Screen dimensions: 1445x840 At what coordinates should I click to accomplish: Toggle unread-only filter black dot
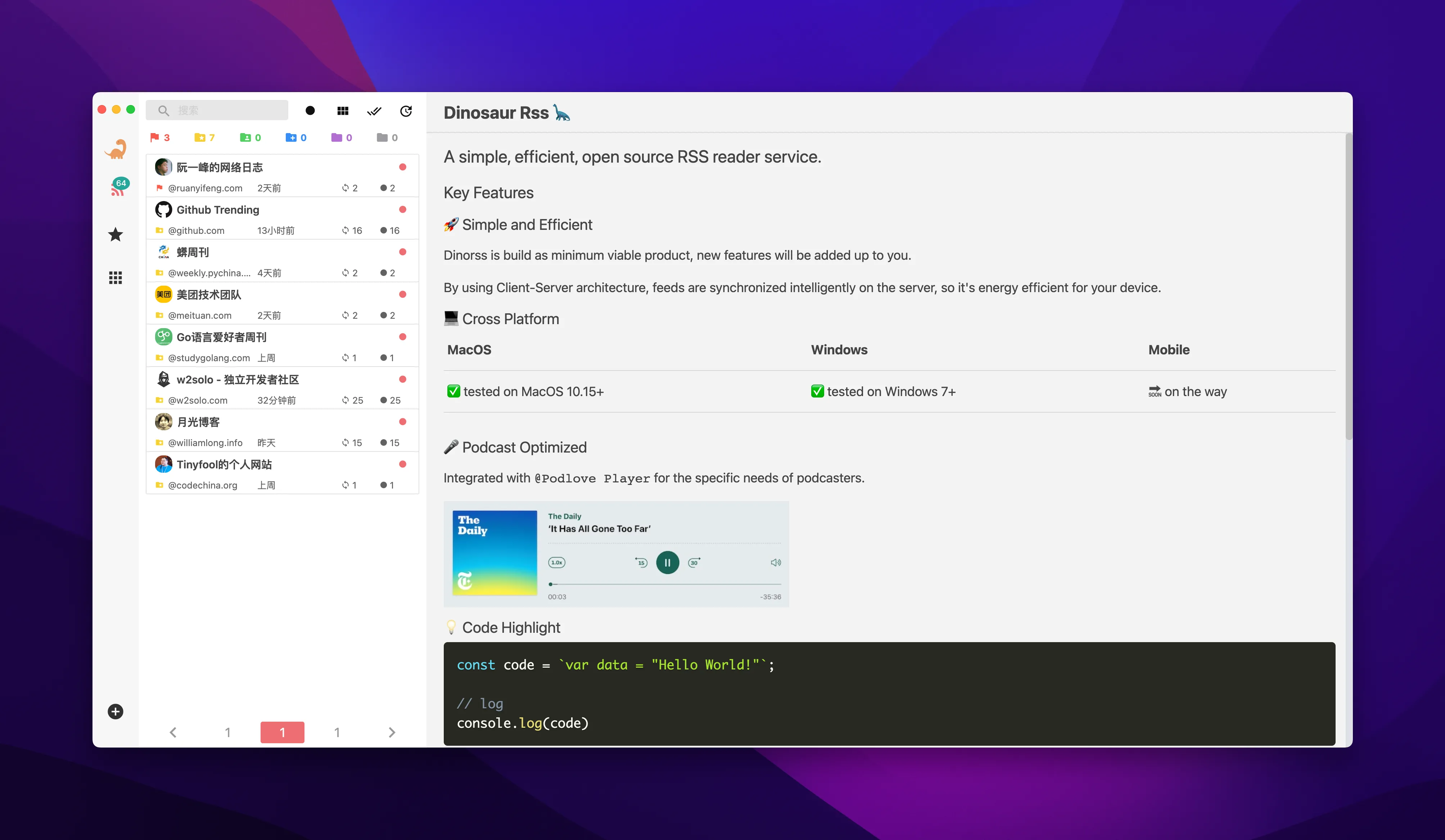click(x=310, y=110)
